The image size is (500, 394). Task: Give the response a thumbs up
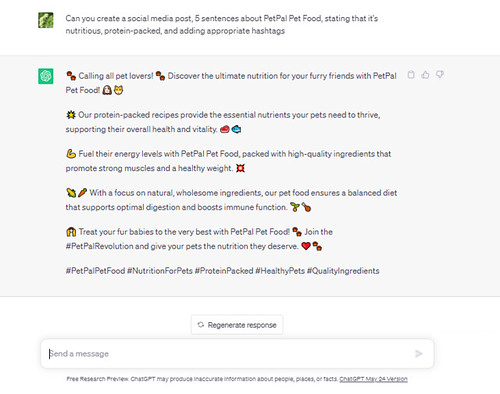tap(425, 75)
